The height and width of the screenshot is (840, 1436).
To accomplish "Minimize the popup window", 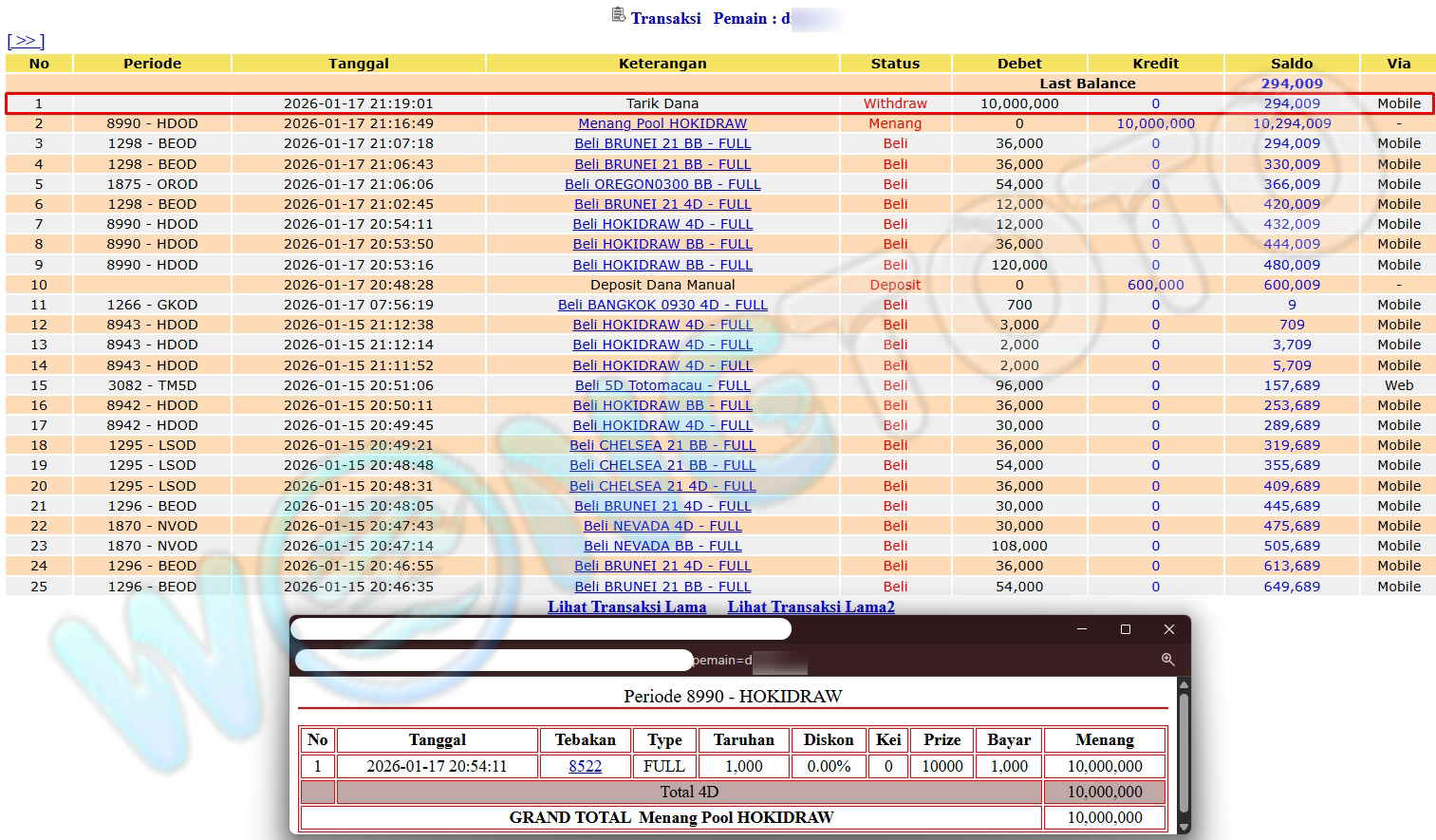I will tap(1081, 629).
